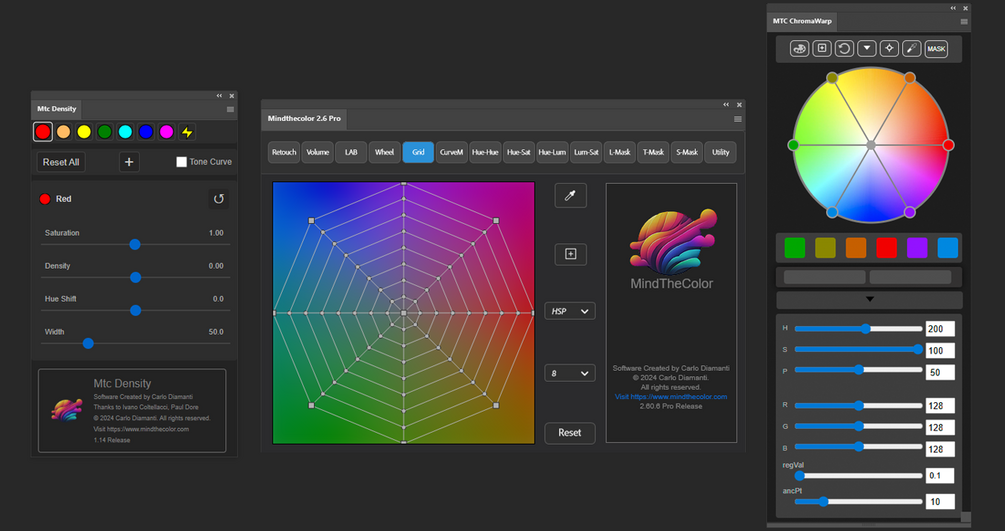
Task: Collapse the ChromaWarp panel with double arrows
Action: (953, 8)
